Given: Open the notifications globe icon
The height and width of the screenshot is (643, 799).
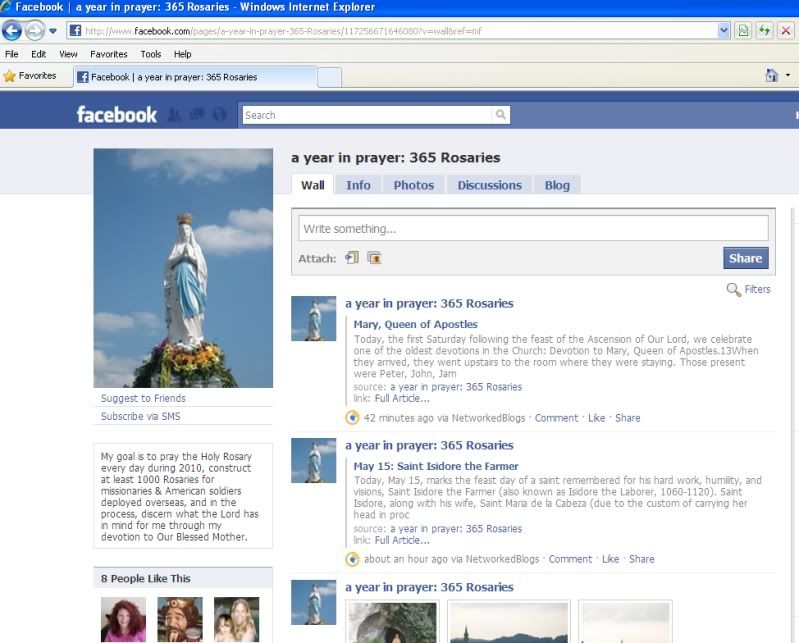Looking at the screenshot, I should coord(220,115).
